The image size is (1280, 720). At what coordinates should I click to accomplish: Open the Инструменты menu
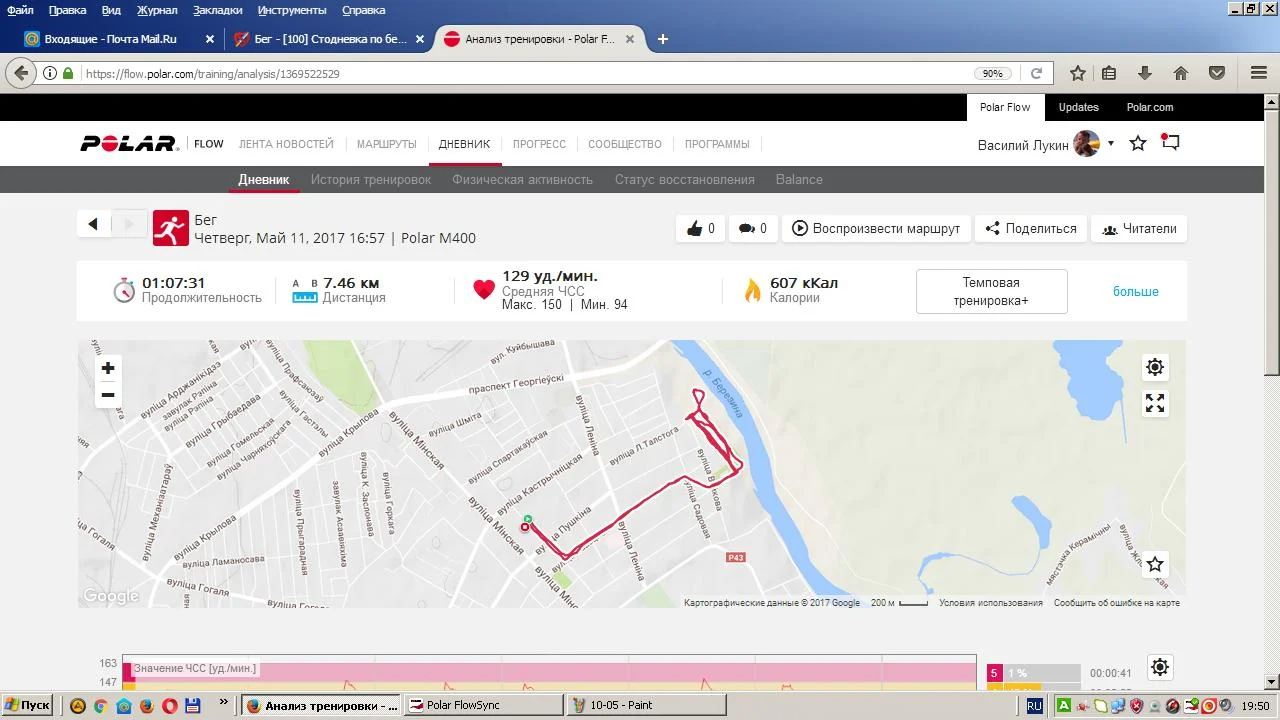pyautogui.click(x=292, y=10)
